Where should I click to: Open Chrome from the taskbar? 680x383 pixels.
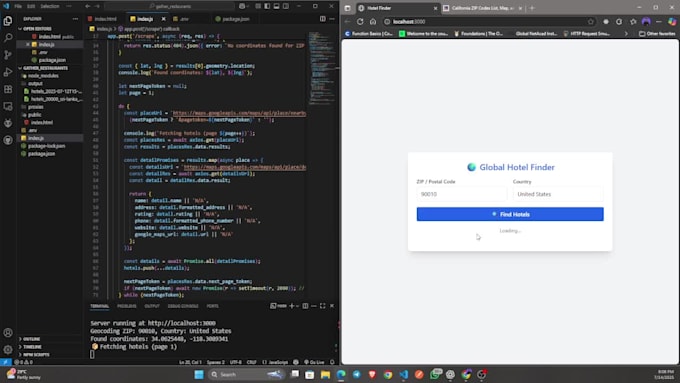click(x=388, y=374)
